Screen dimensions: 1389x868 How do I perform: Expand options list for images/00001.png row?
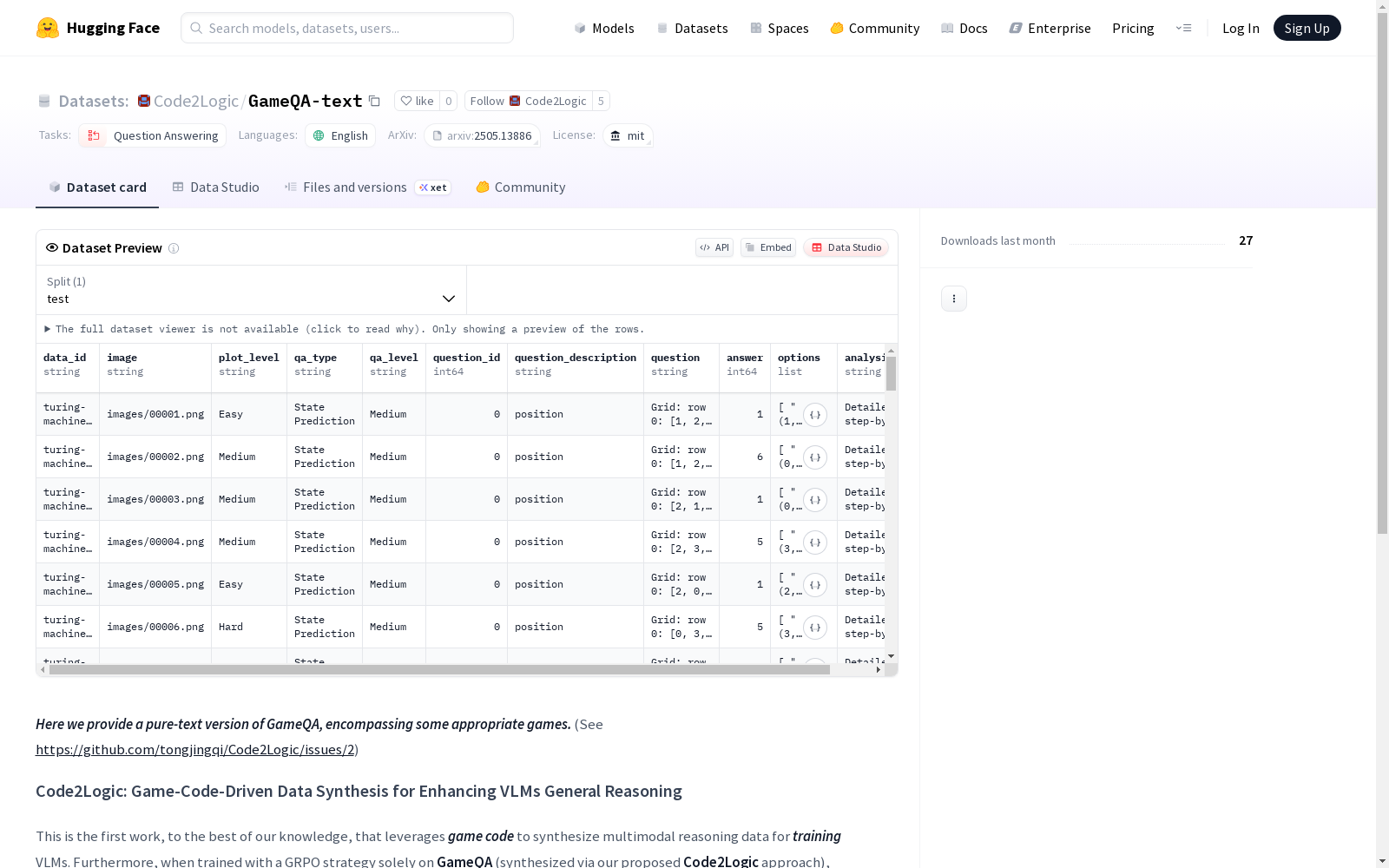coord(814,415)
